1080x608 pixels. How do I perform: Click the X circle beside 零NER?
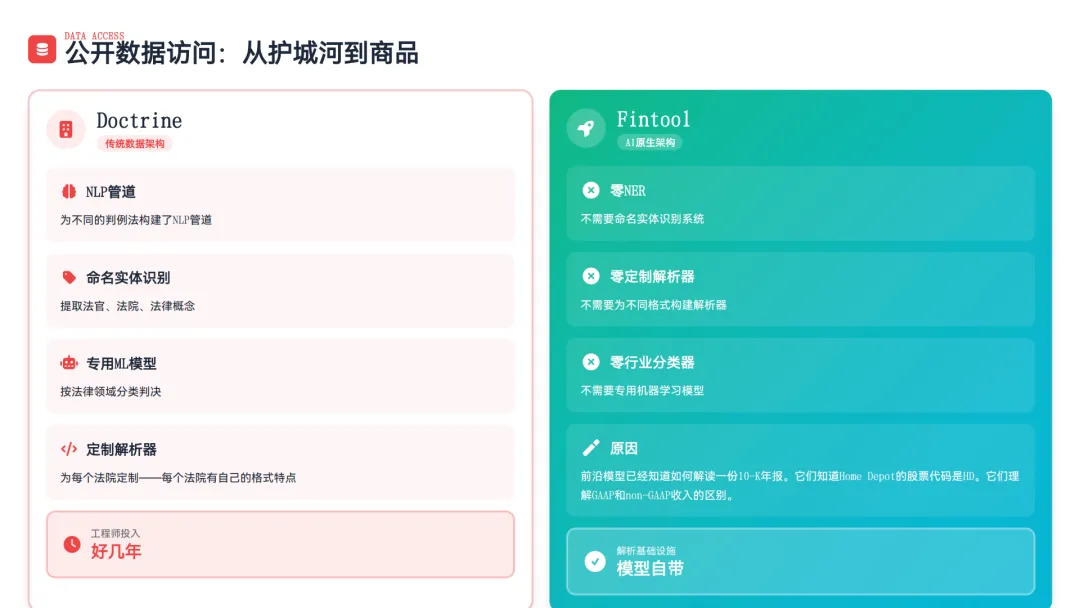[x=591, y=190]
